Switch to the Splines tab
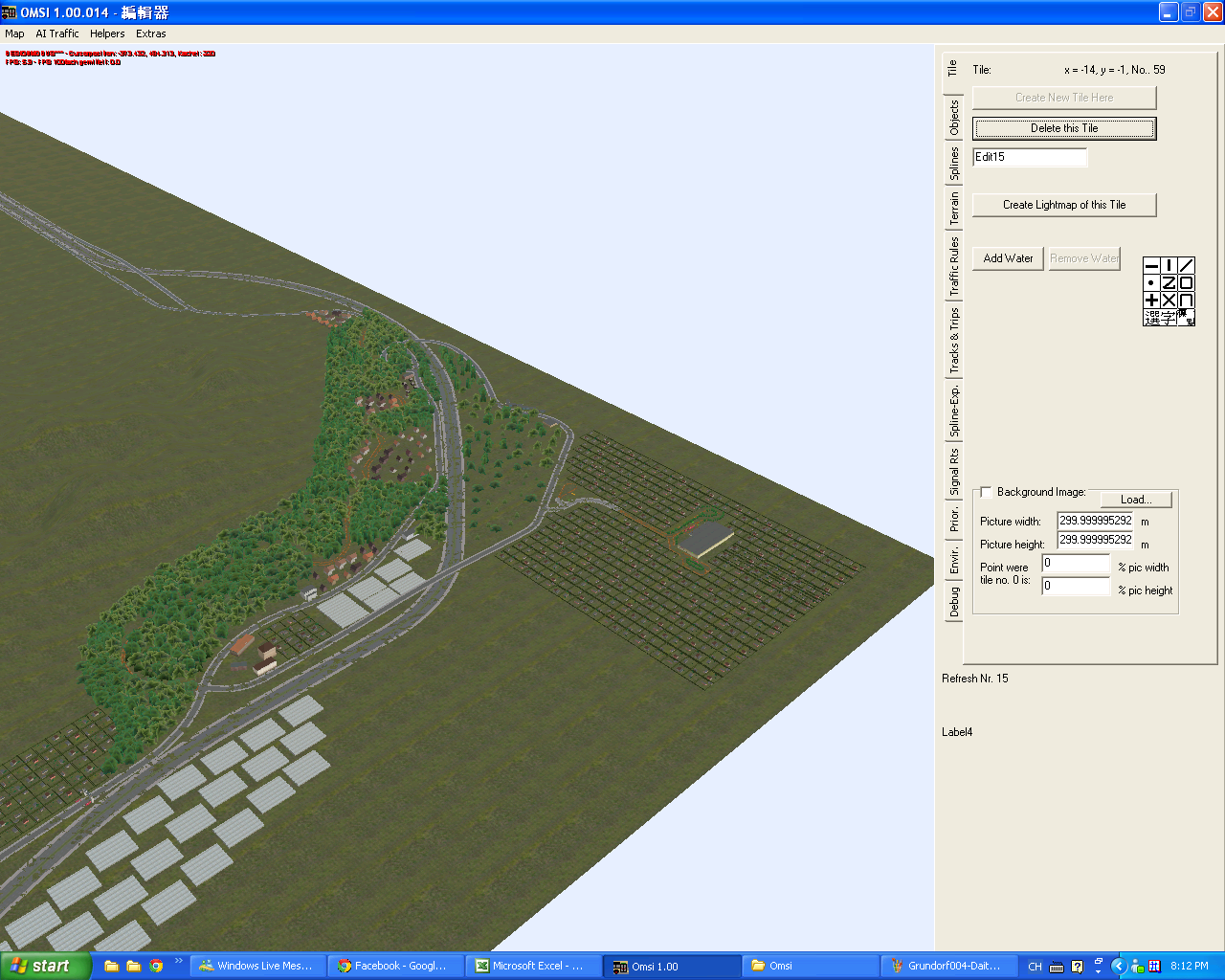Screen dimensions: 1225x980 [954, 164]
